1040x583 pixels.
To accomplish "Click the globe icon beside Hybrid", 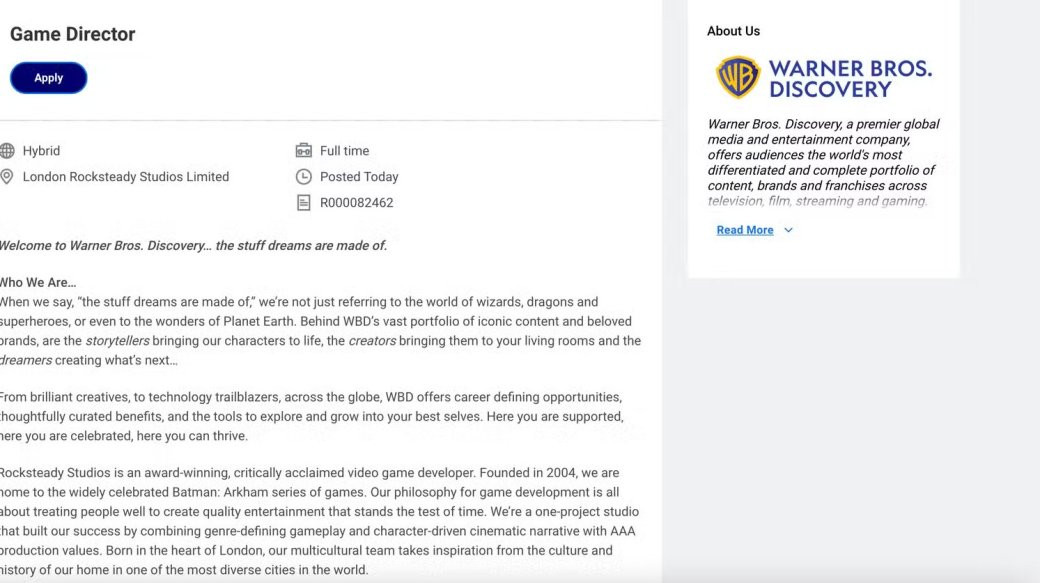I will coord(7,151).
